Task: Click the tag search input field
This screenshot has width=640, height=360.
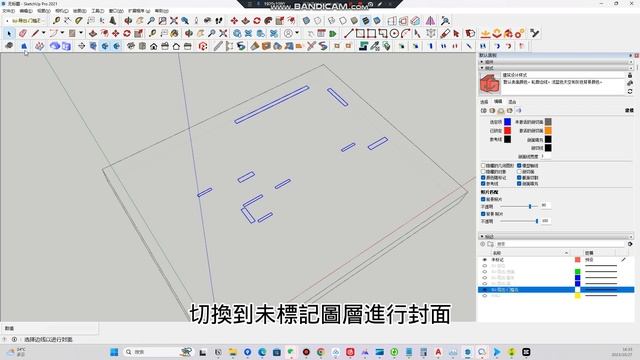Action: pyautogui.click(x=561, y=244)
